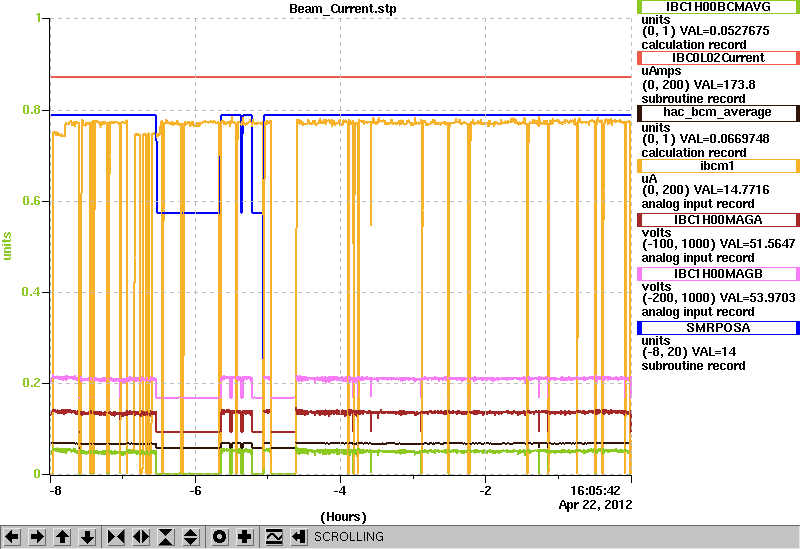Click the VAL=51.5647 readout
The width and height of the screenshot is (800, 549).
click(x=757, y=244)
